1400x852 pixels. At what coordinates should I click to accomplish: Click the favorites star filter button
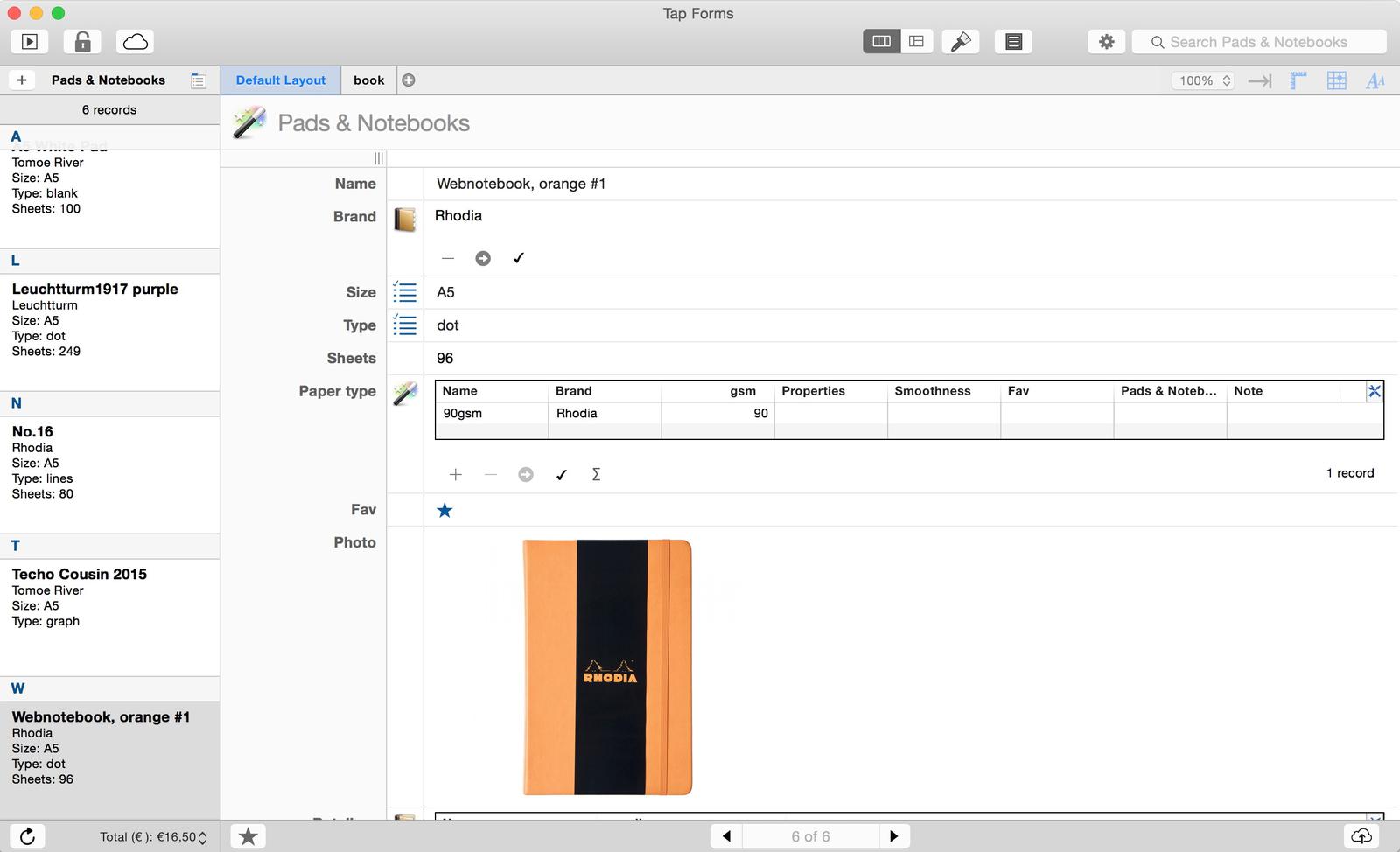click(x=248, y=836)
